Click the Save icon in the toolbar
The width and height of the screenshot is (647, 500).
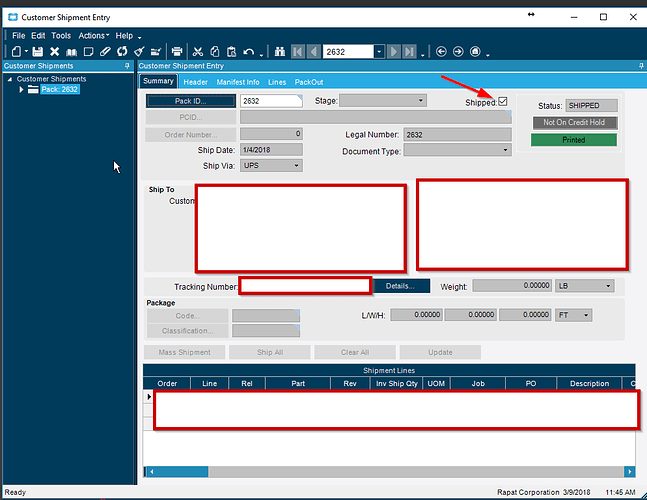[38, 51]
